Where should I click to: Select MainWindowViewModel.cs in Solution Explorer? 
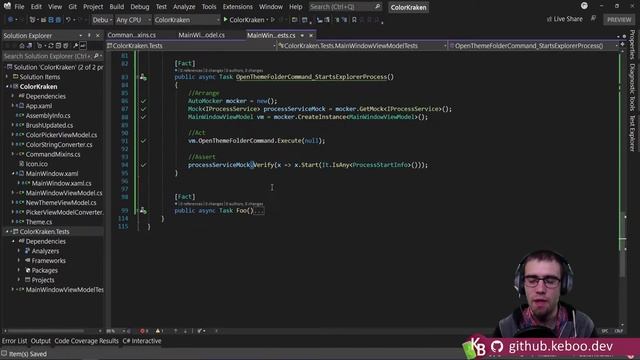[x=64, y=193]
